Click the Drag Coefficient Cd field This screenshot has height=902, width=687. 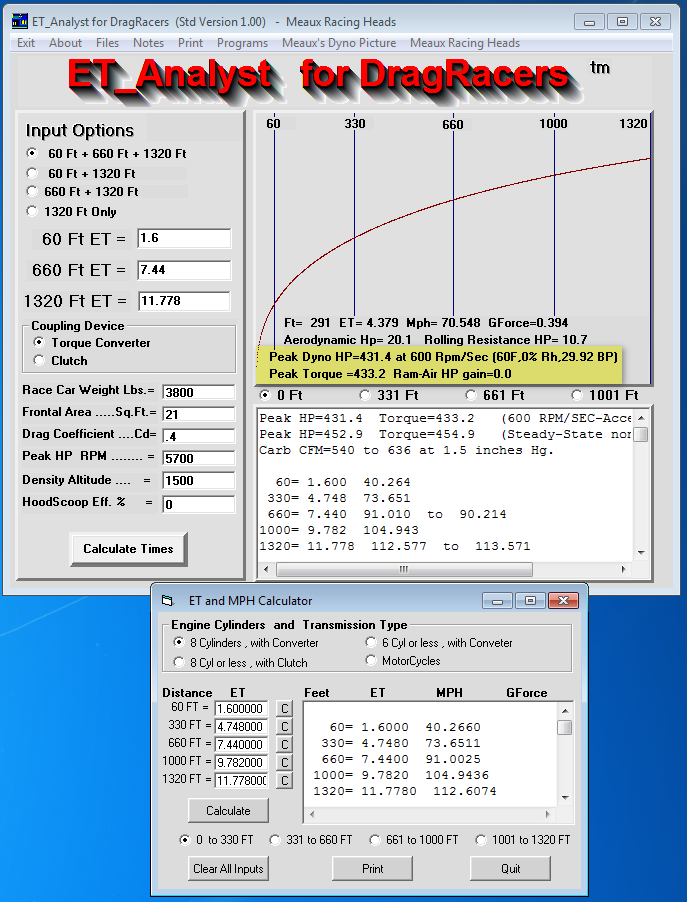click(x=199, y=437)
